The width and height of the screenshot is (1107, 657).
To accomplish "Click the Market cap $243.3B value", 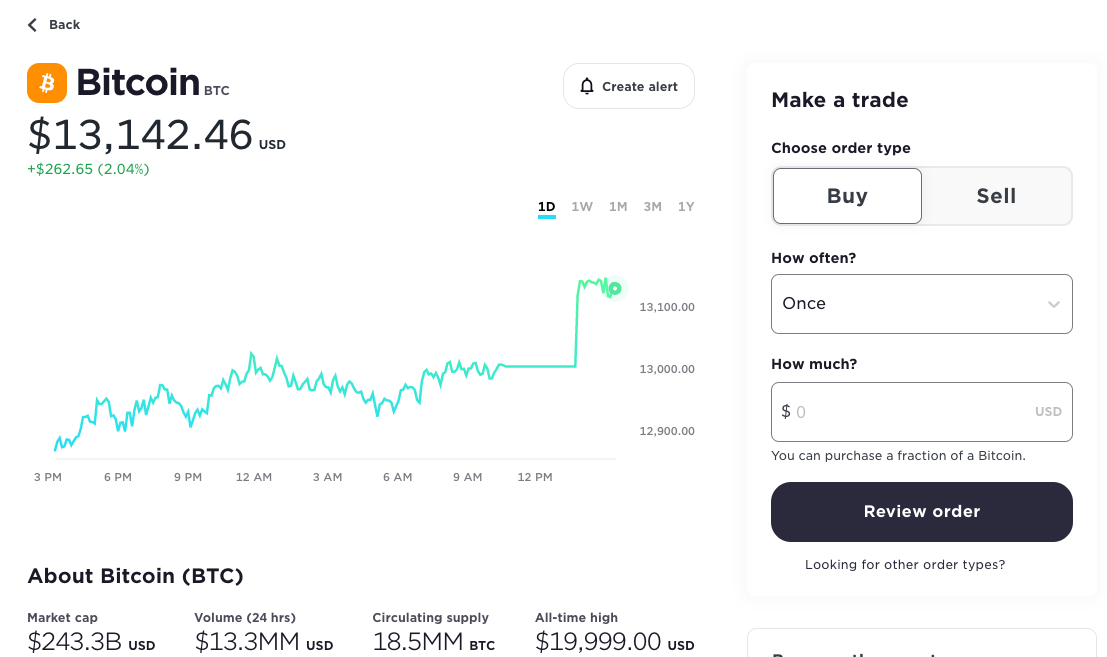I will click(x=91, y=641).
